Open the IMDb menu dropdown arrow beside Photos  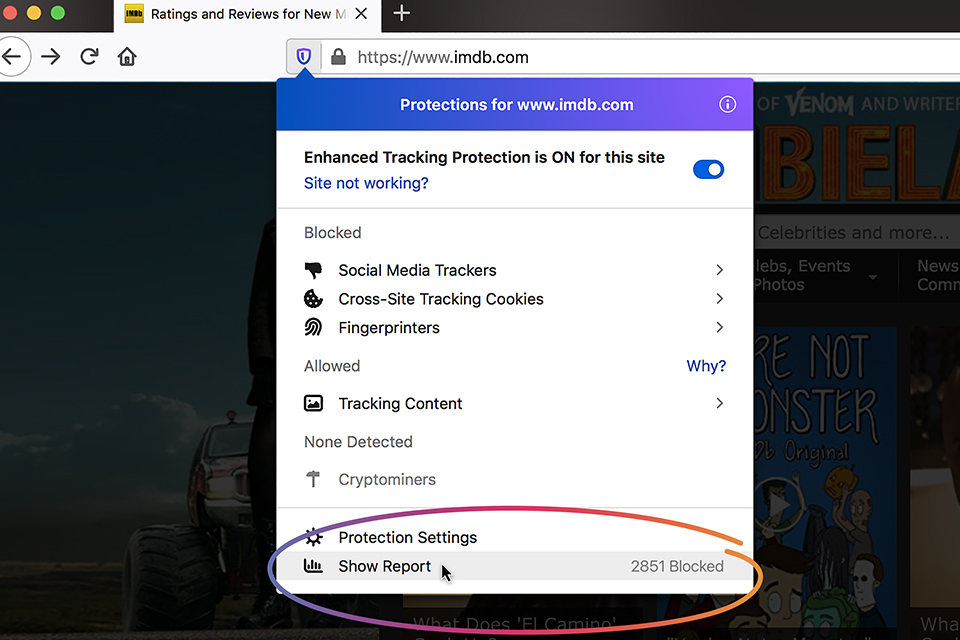[x=873, y=277]
